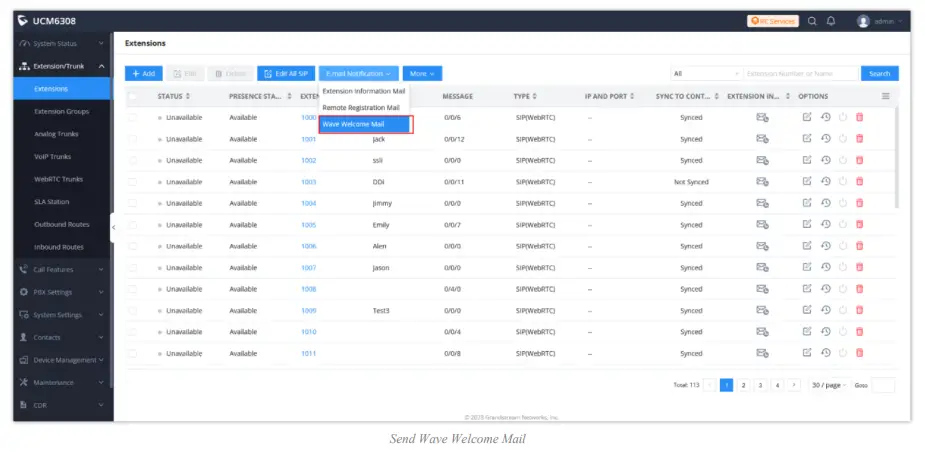Go to next page arrow in pagination
This screenshot has height=457, width=925.
(x=794, y=385)
